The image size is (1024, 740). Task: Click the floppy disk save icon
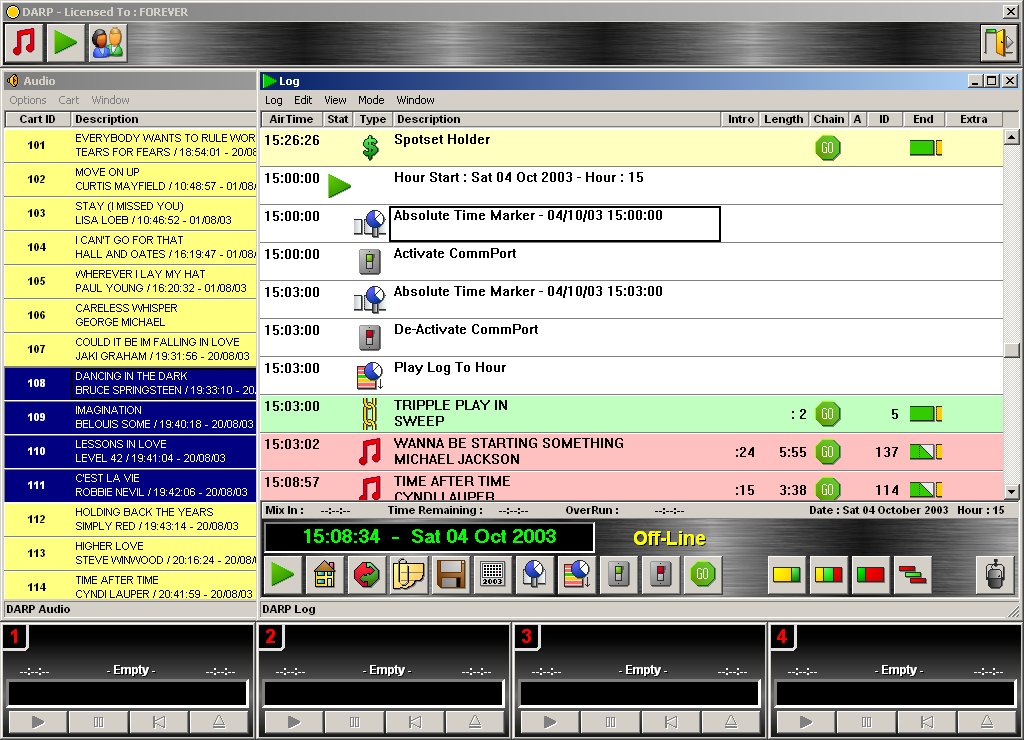click(x=451, y=575)
